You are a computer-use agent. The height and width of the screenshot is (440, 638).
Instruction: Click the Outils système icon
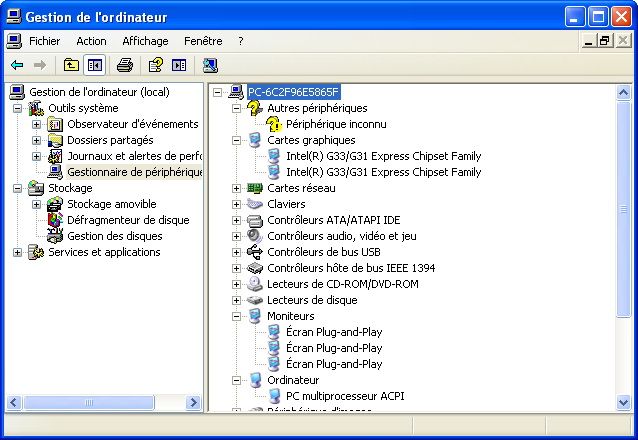tap(36, 108)
